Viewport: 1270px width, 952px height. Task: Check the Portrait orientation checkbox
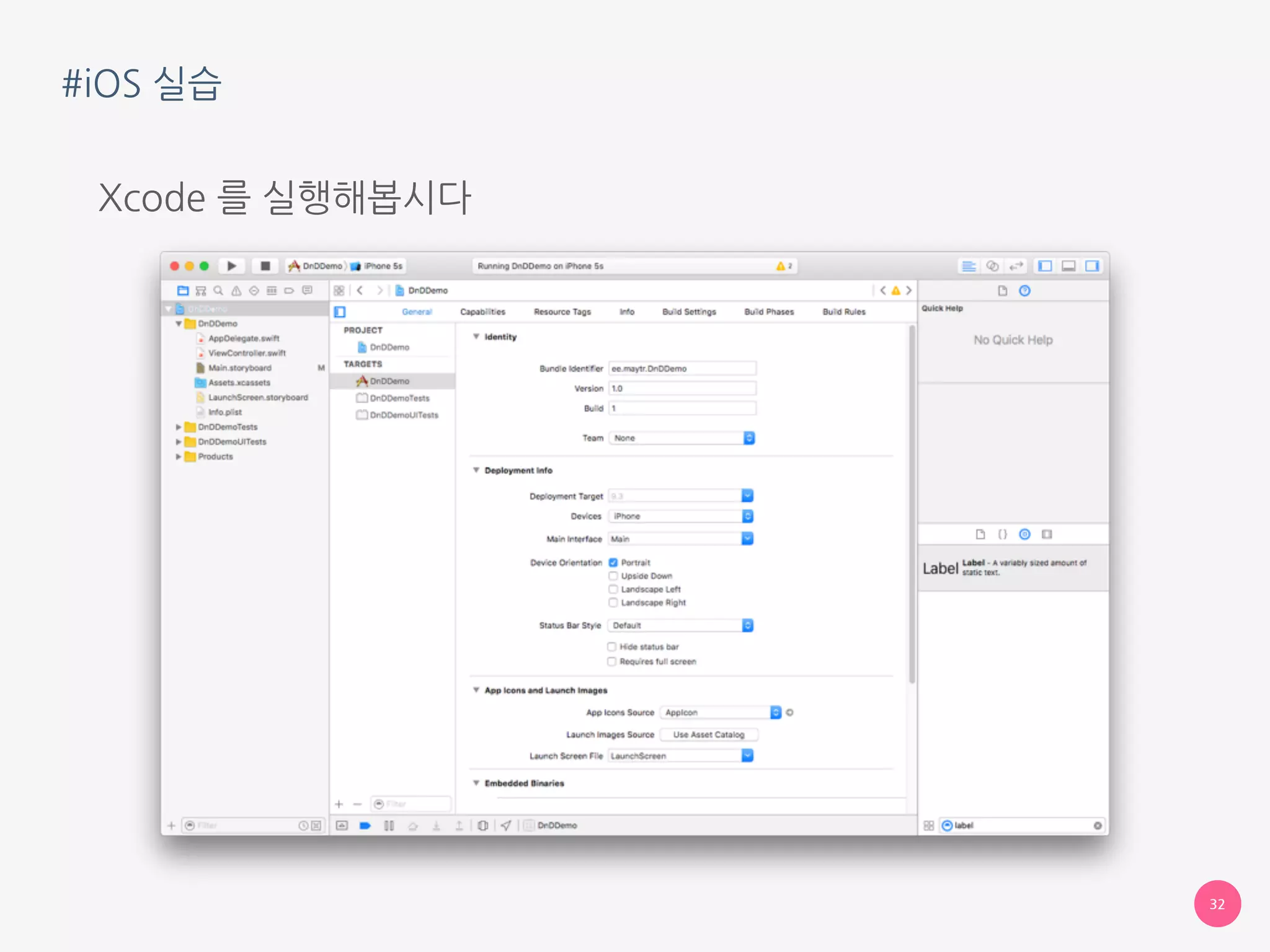(613, 563)
